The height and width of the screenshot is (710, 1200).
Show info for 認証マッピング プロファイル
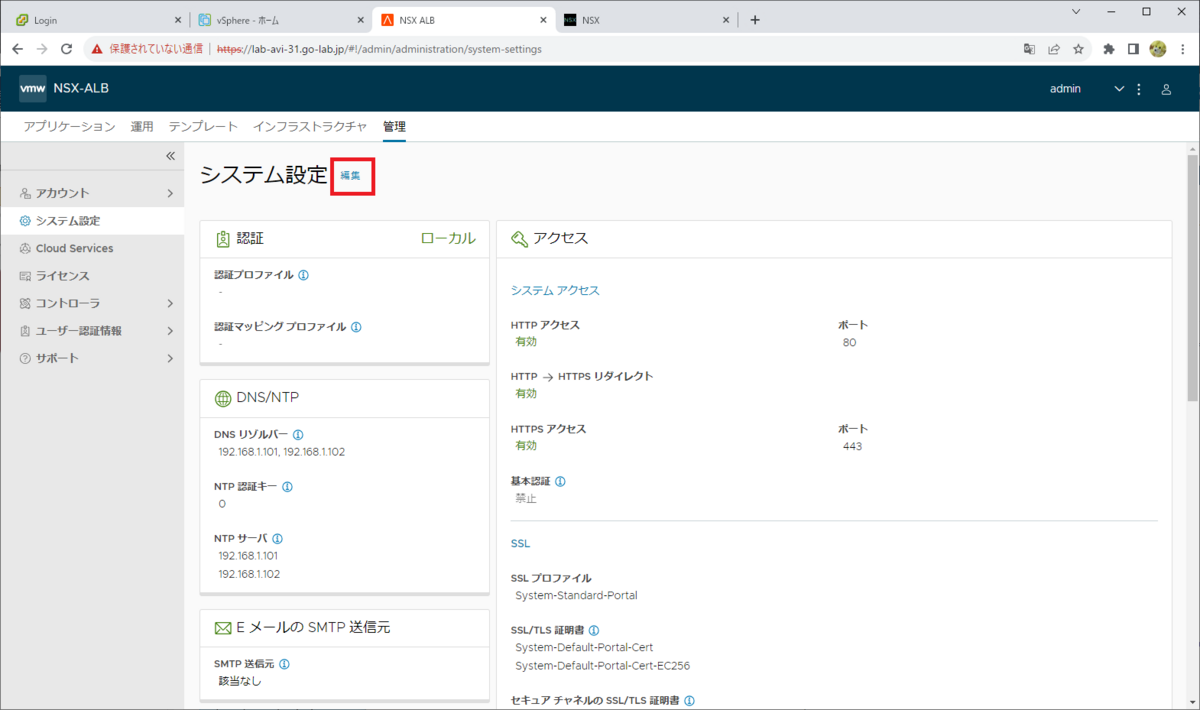356,326
